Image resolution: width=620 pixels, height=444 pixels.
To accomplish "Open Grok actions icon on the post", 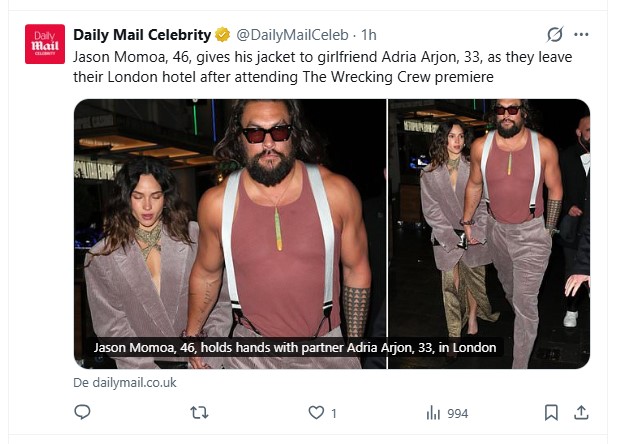I will coord(557,35).
